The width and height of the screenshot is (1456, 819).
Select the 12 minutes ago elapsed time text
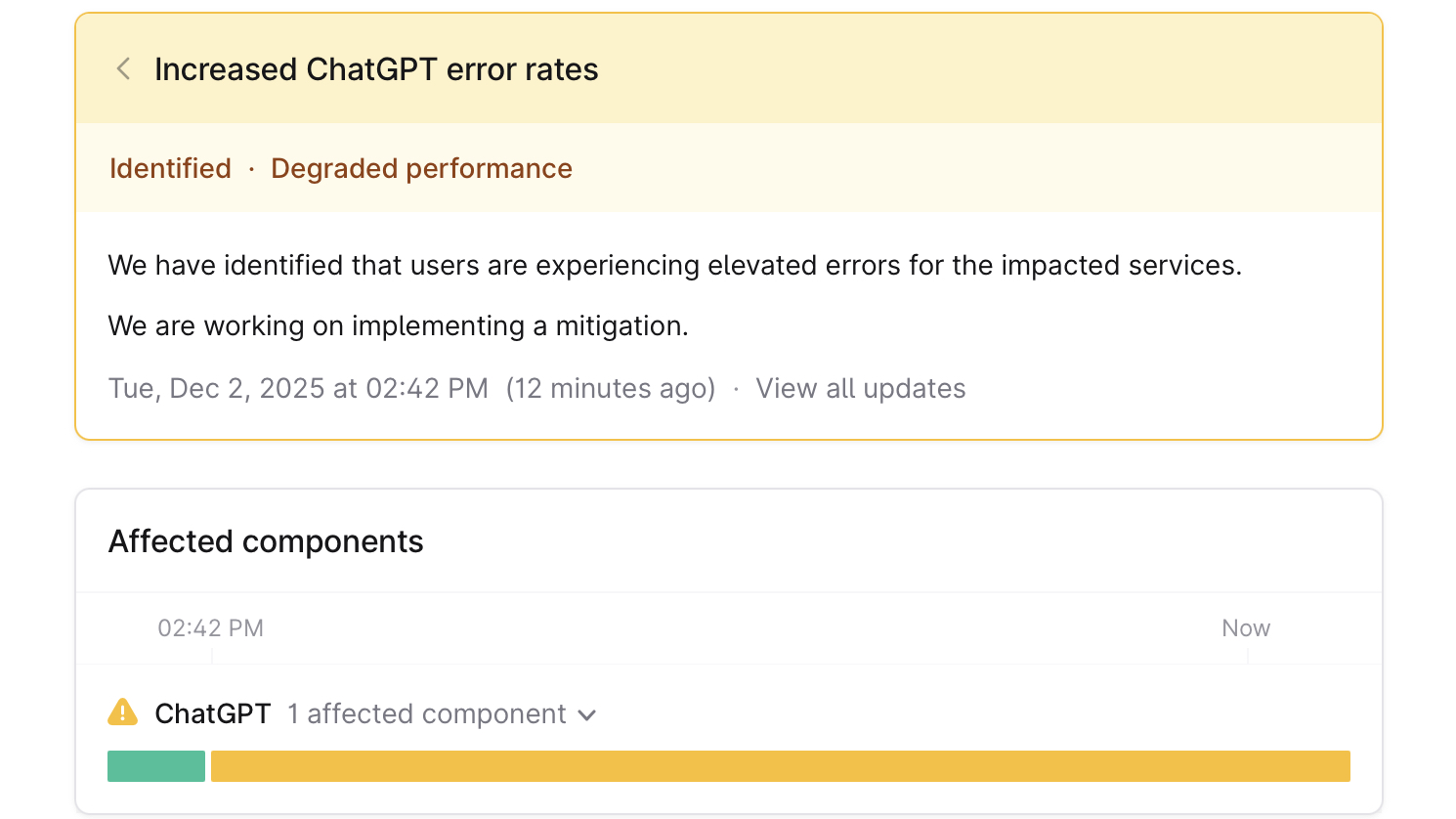(x=611, y=388)
